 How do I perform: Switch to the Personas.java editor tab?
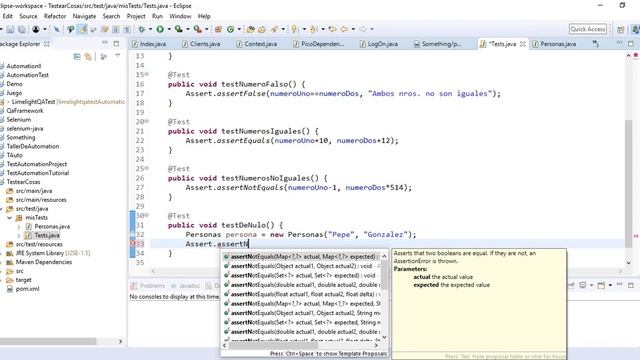(554, 44)
